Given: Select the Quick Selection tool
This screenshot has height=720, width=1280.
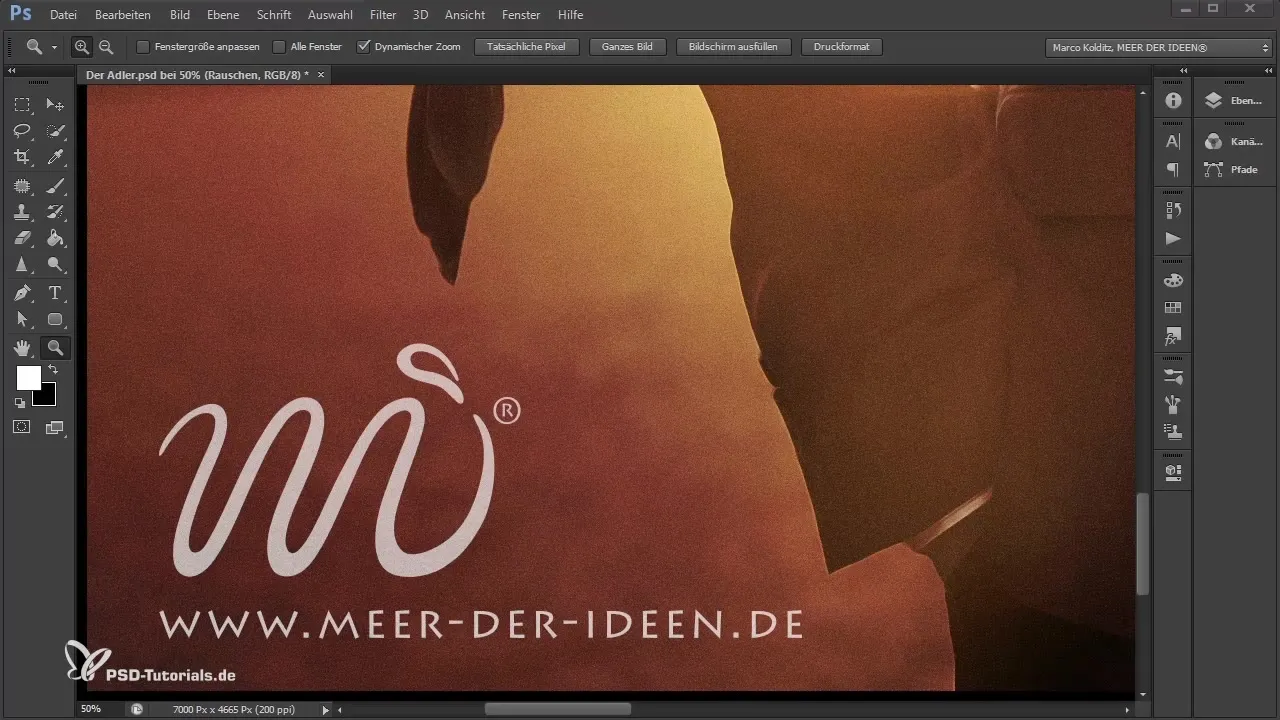Looking at the screenshot, I should 56,131.
